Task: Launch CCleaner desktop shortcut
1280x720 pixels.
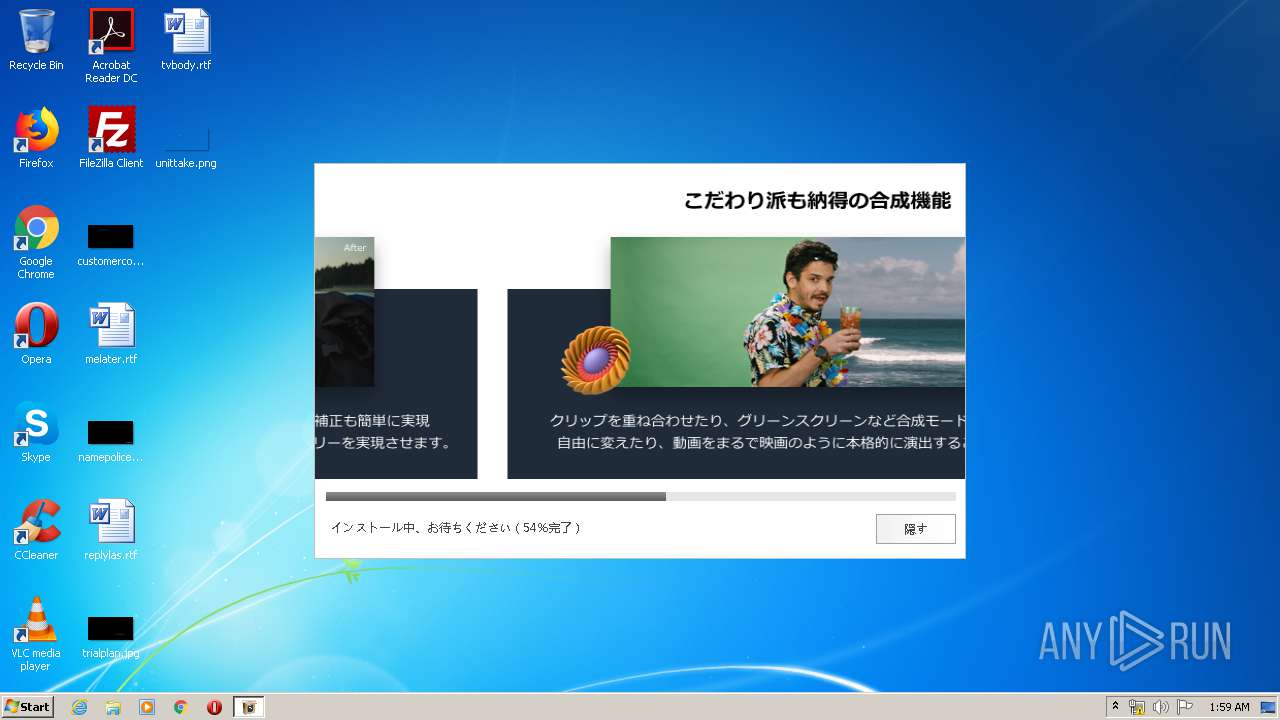Action: coord(36,530)
